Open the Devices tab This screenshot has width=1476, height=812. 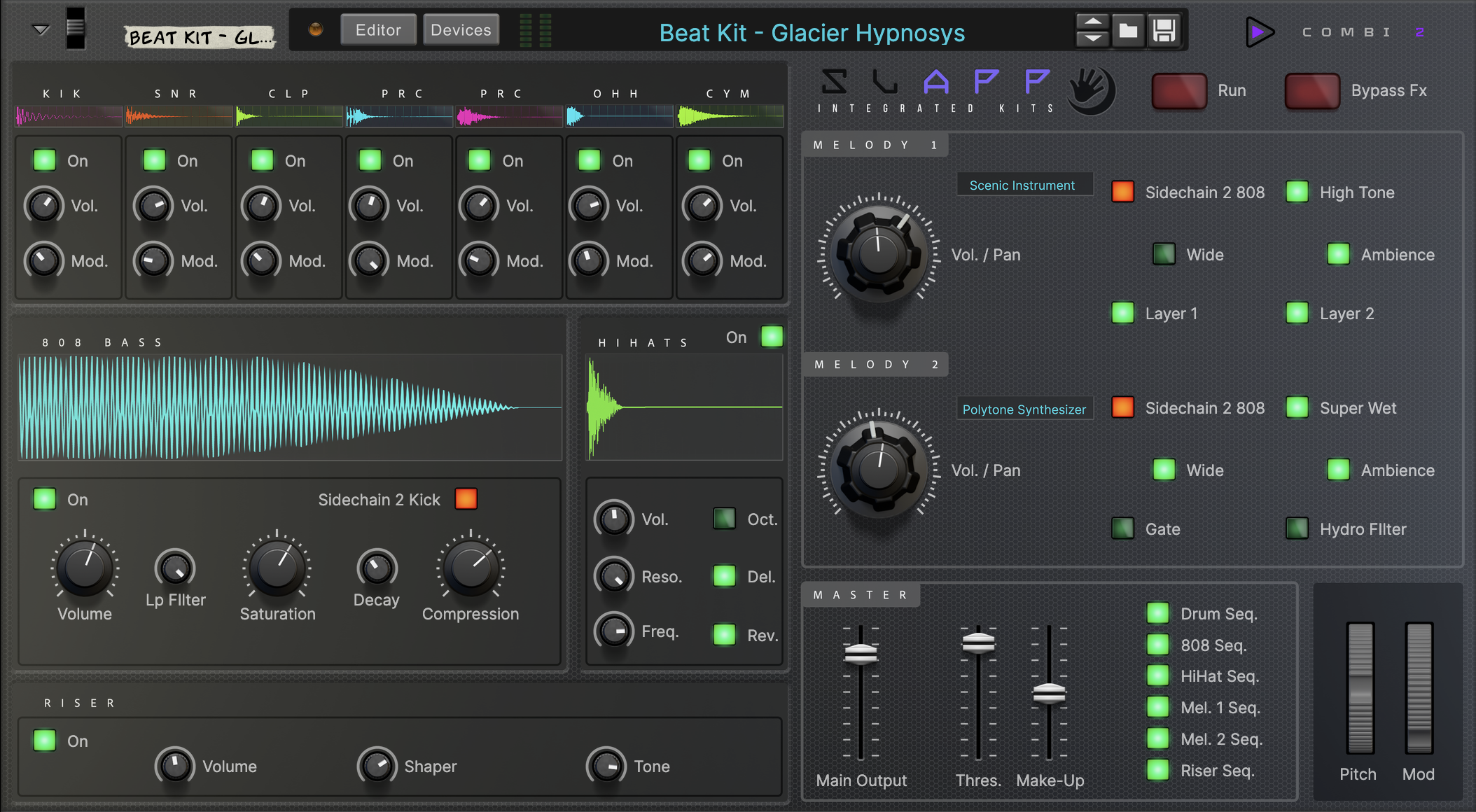click(x=461, y=30)
